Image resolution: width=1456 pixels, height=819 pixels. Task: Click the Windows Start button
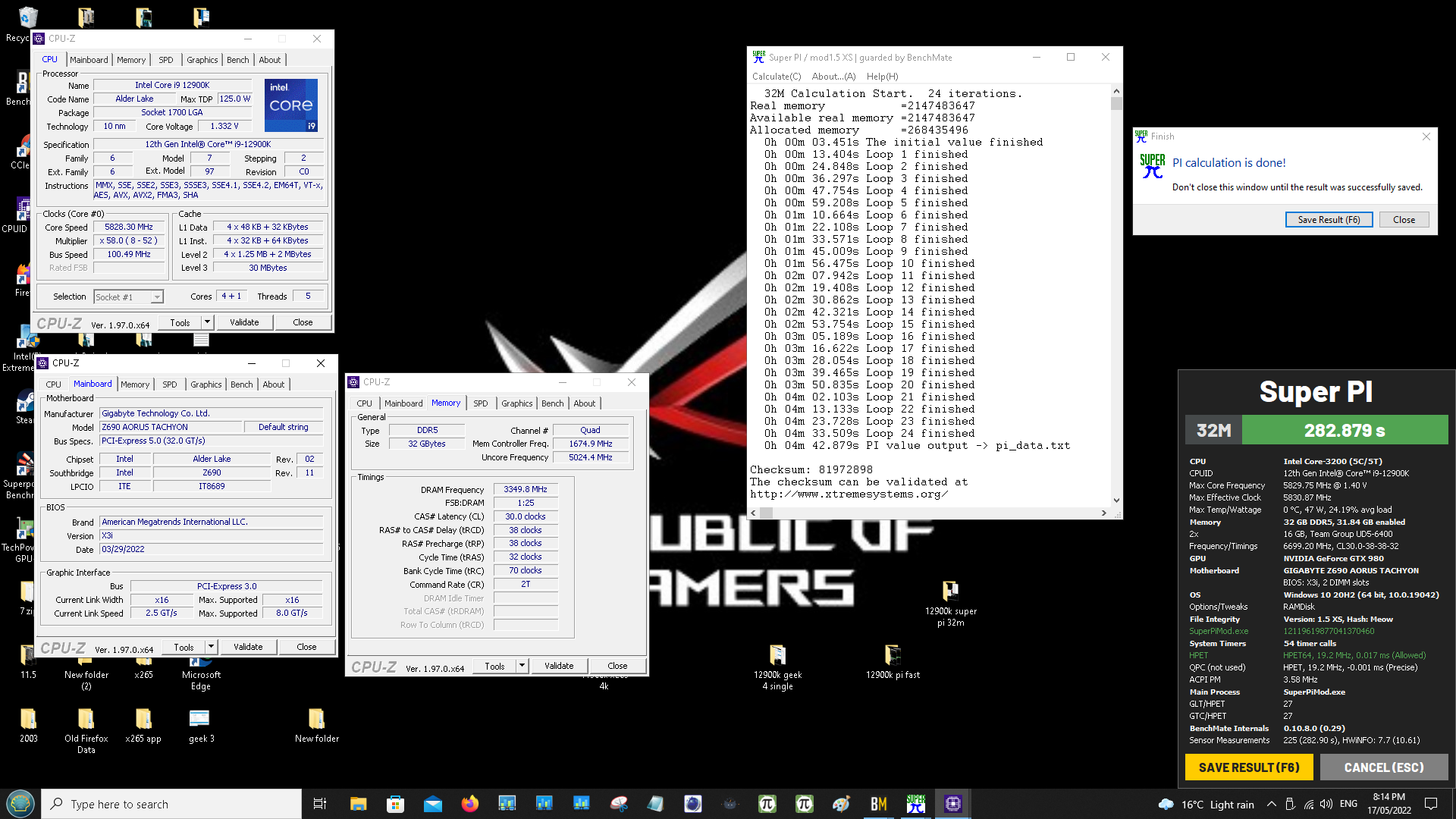pyautogui.click(x=20, y=804)
